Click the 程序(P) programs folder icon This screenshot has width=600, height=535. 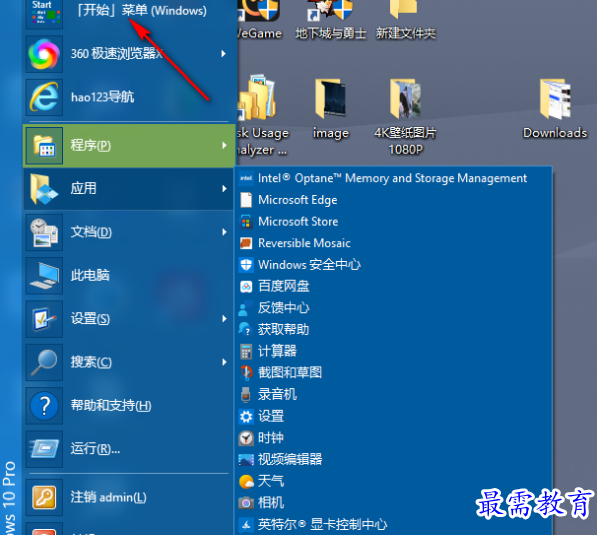44,146
